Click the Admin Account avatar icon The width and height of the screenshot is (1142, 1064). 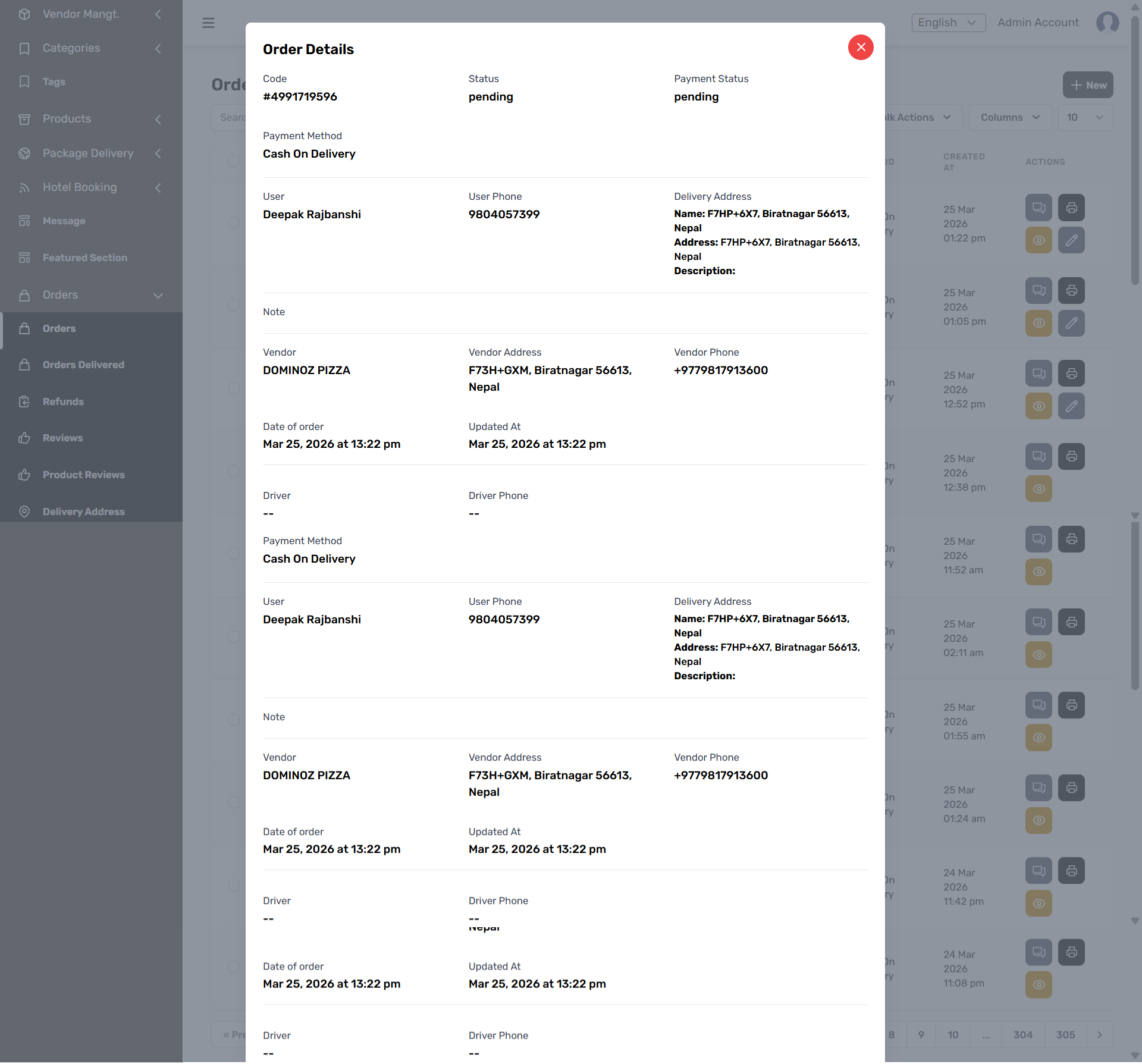pos(1107,23)
